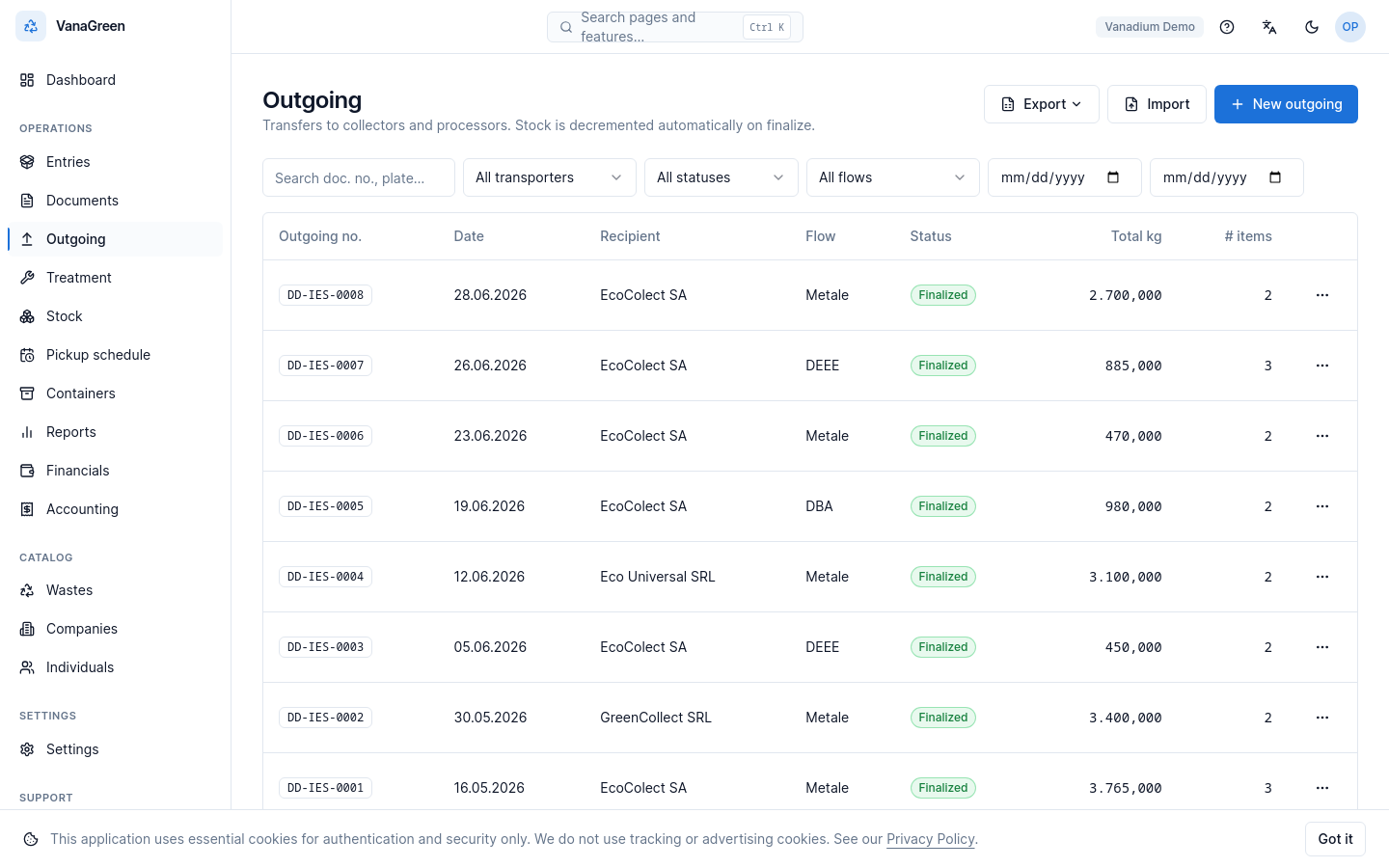This screenshot has width=1389, height=868.
Task: Open the Export dropdown button
Action: pos(1042,104)
